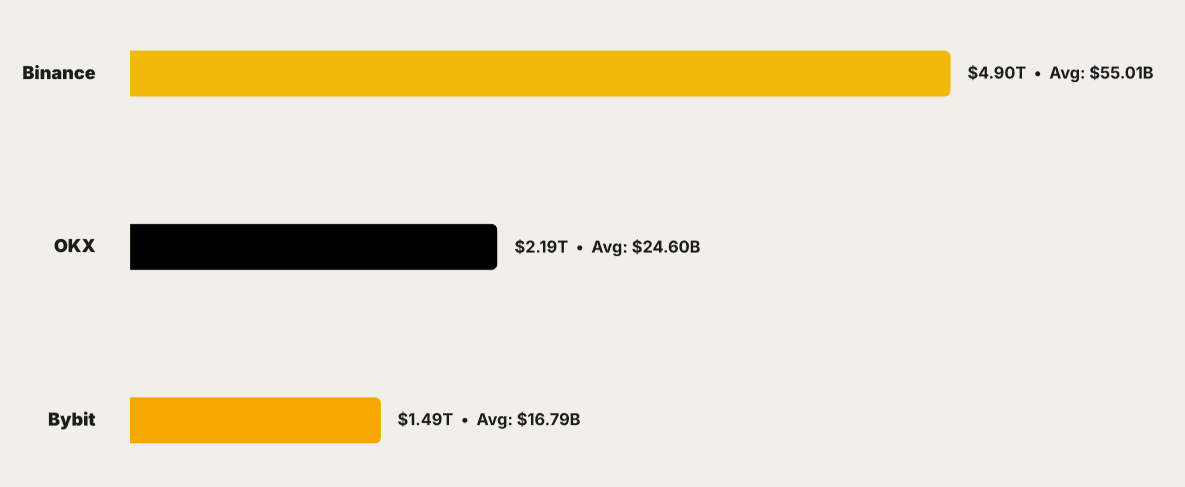Click the rounded right end of Binance bar
1185x487 pixels.
tap(944, 73)
